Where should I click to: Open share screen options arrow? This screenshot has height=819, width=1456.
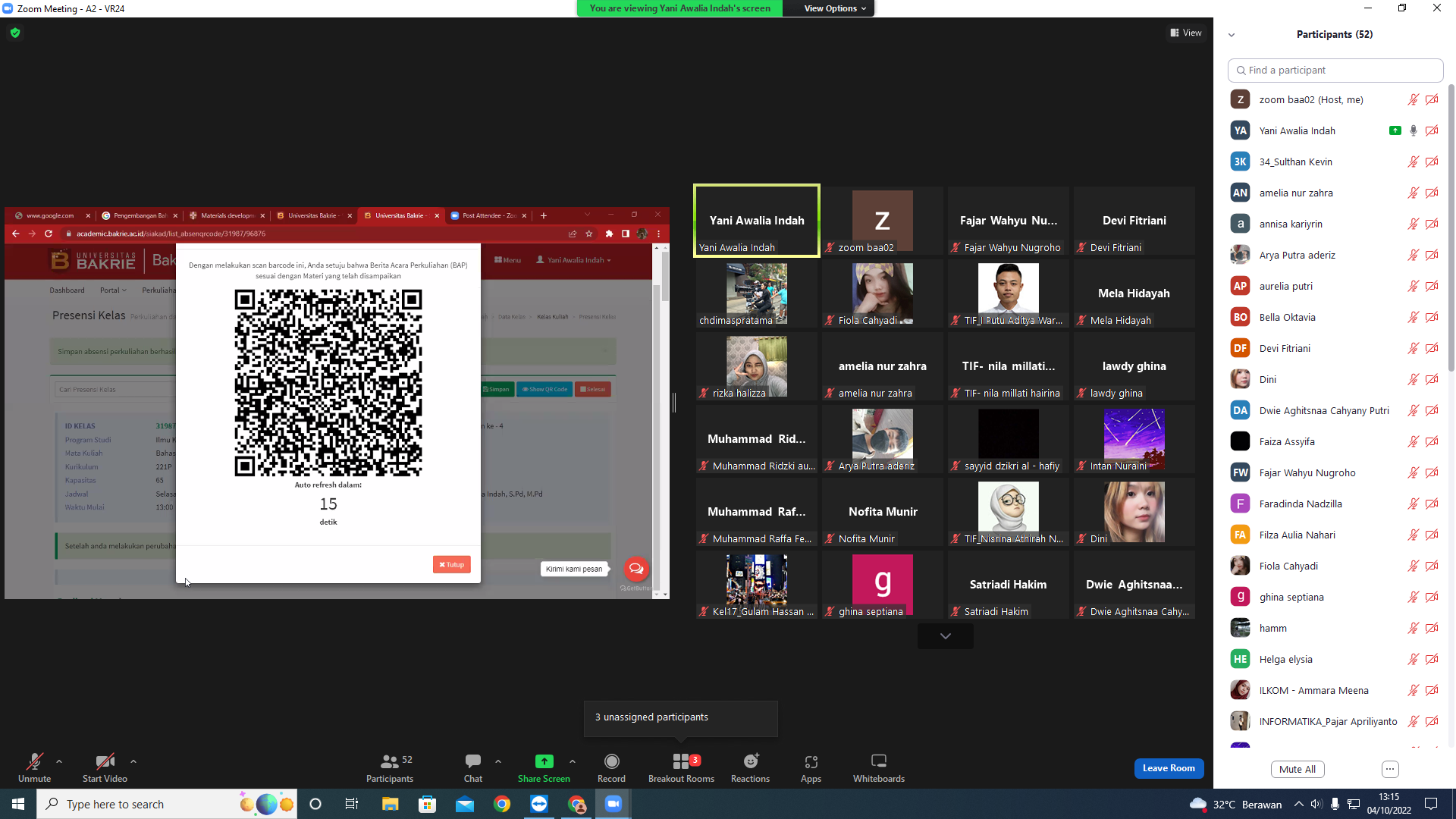coord(573,761)
